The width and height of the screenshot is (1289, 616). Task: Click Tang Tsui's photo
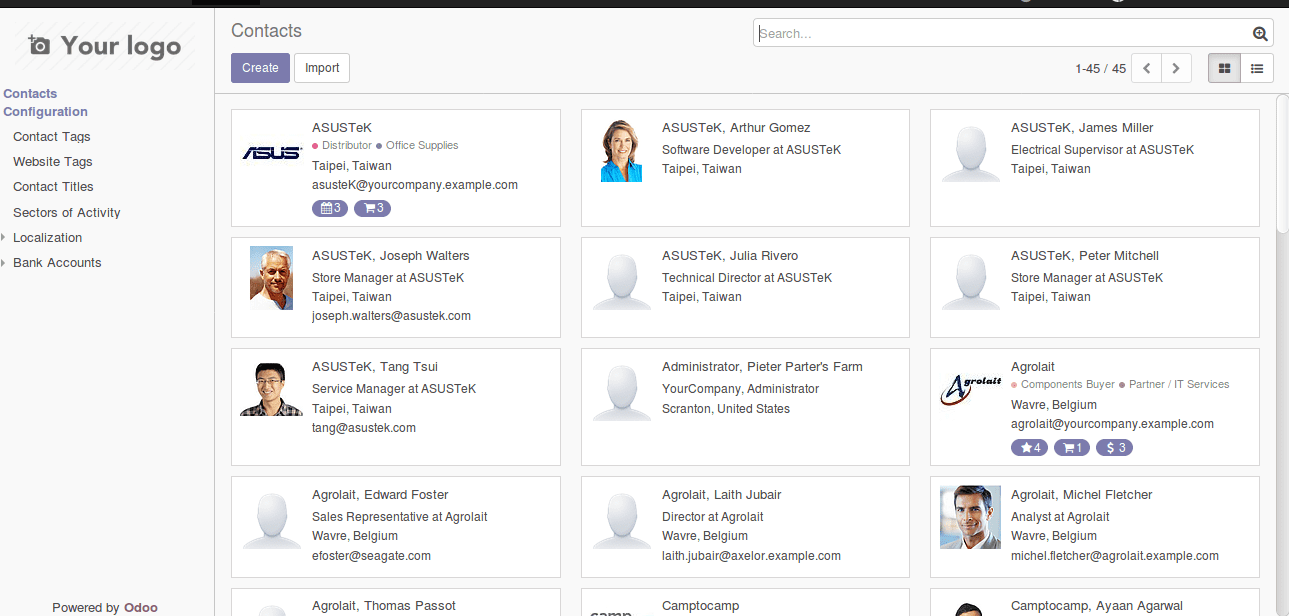[271, 389]
